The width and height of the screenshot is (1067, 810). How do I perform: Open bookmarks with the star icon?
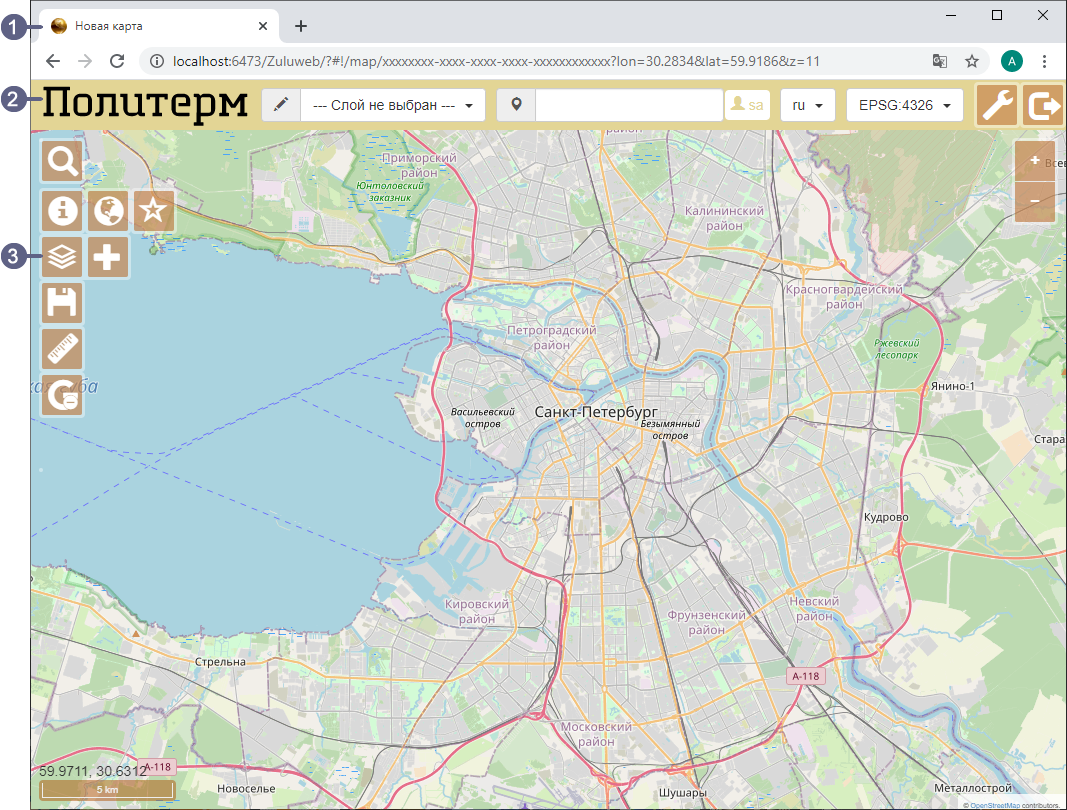(x=153, y=211)
